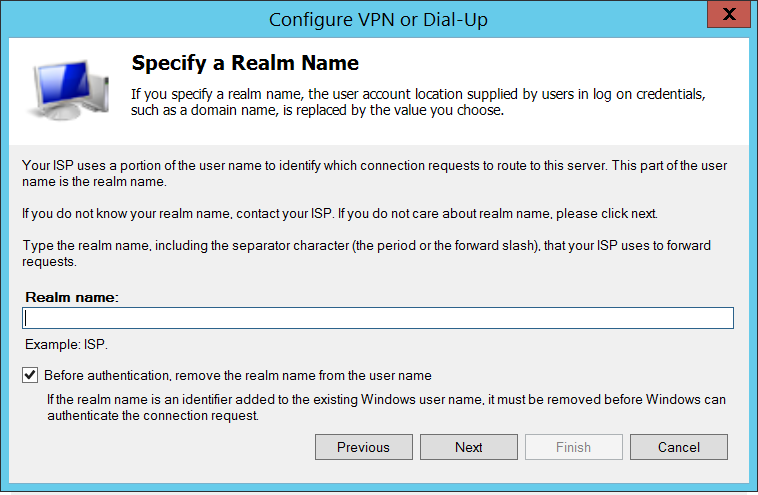Click the greyed-out Finish button

click(x=573, y=447)
